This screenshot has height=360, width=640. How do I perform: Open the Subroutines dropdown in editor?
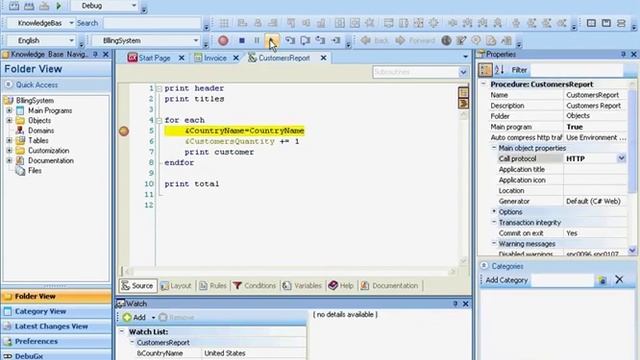tap(463, 72)
